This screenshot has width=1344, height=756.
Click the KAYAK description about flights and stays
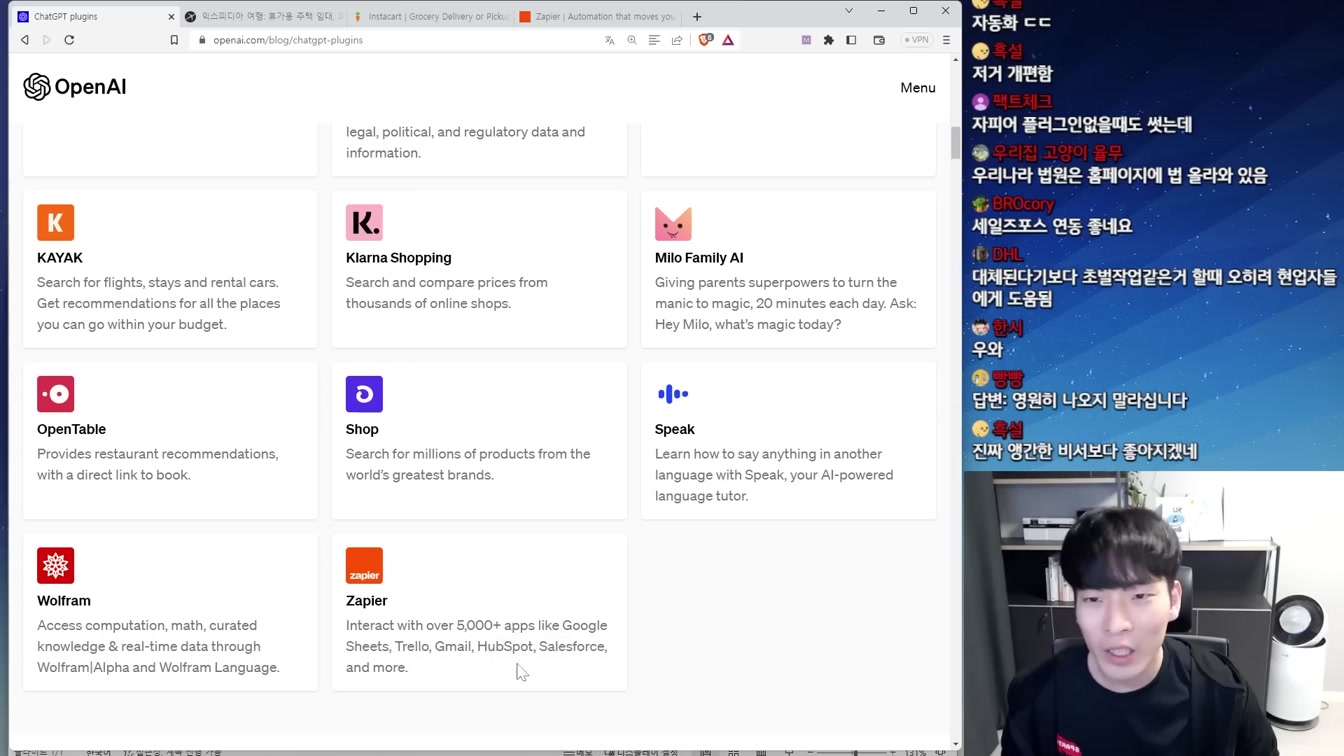tap(159, 303)
